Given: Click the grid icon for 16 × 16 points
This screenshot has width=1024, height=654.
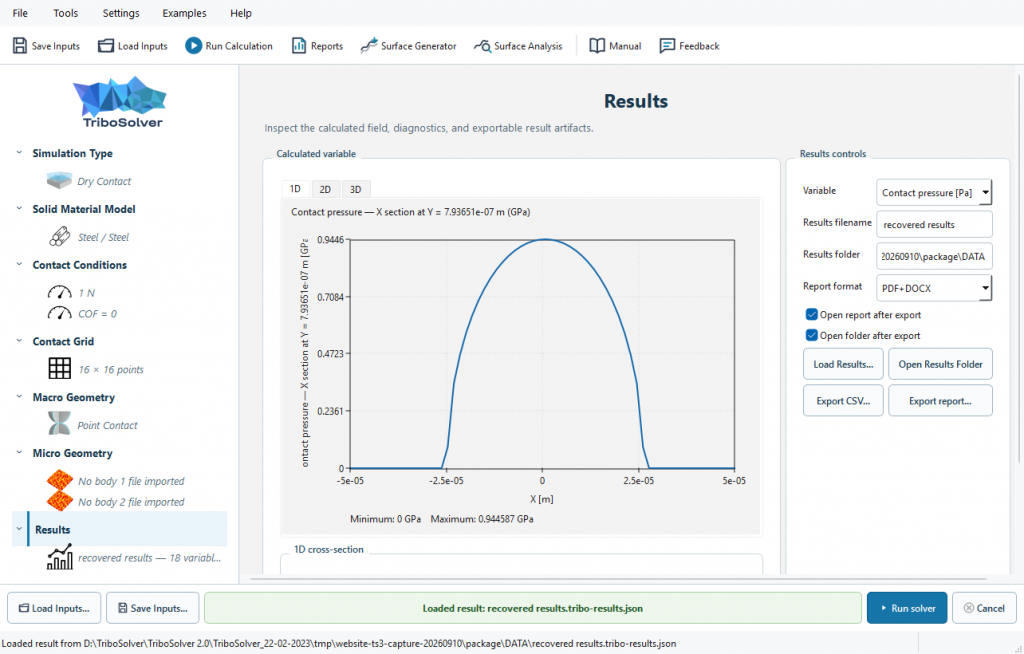Looking at the screenshot, I should pyautogui.click(x=59, y=368).
